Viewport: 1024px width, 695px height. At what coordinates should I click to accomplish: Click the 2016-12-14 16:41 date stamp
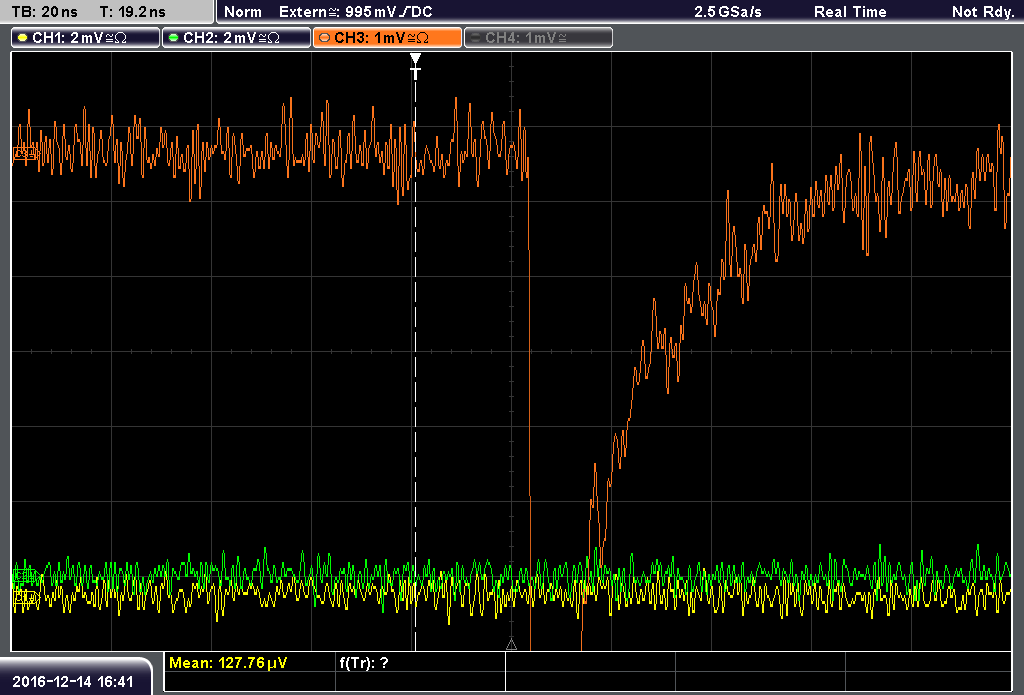73,682
